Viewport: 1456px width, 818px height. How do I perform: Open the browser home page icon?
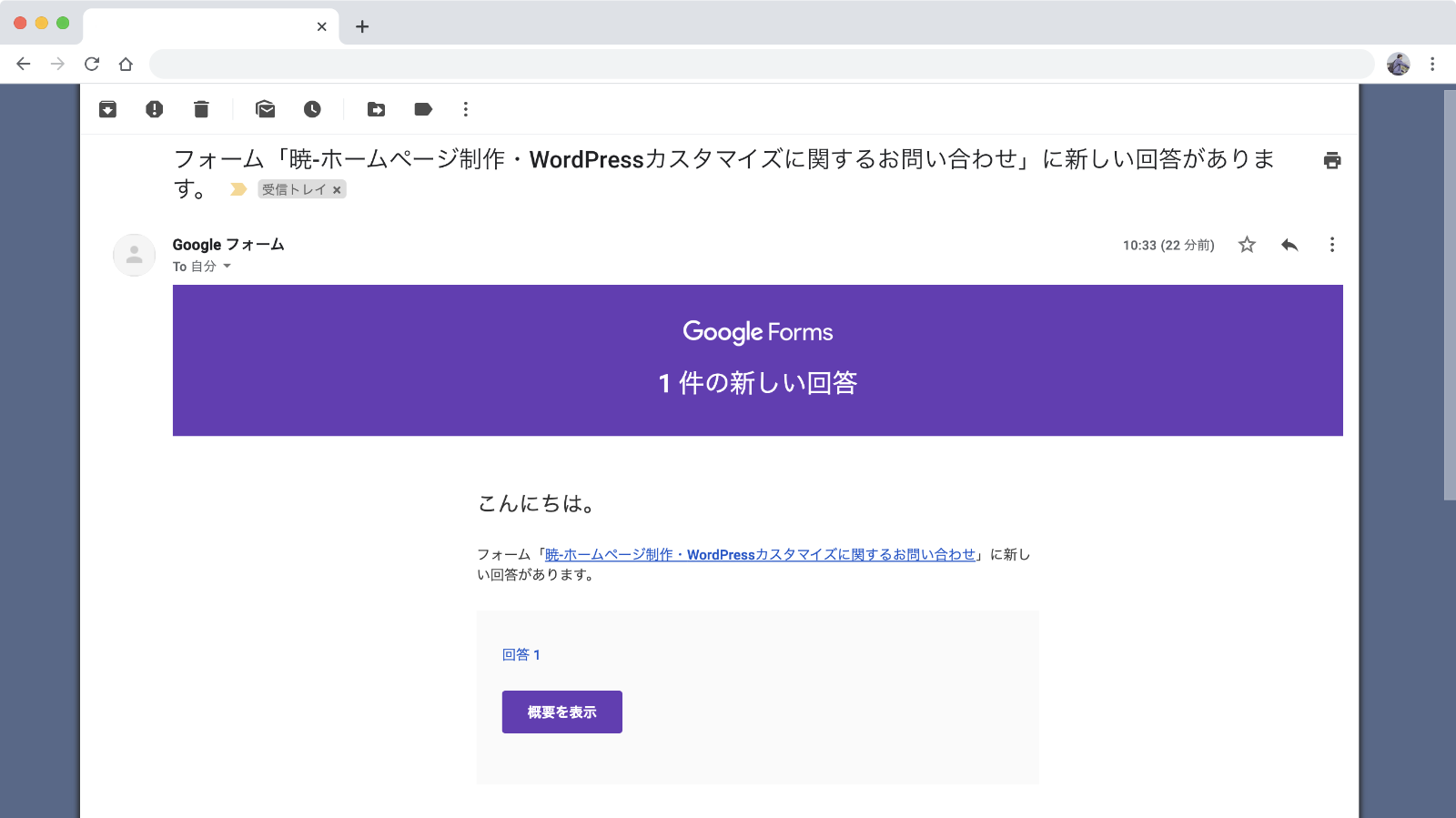pyautogui.click(x=126, y=64)
